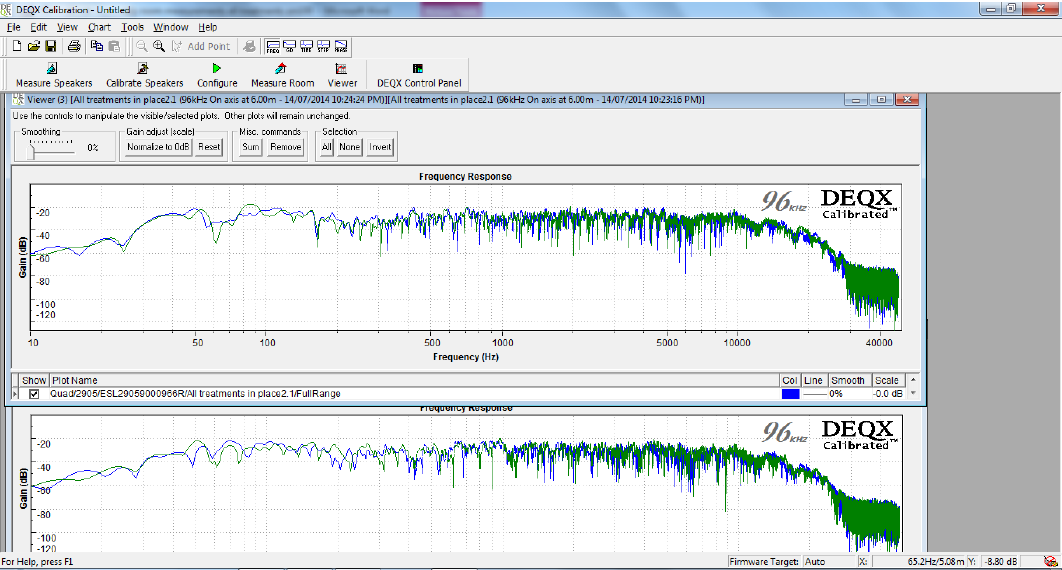This screenshot has height=570, width=1062.
Task: Click the Viewer window title icon
Action: pos(18,100)
